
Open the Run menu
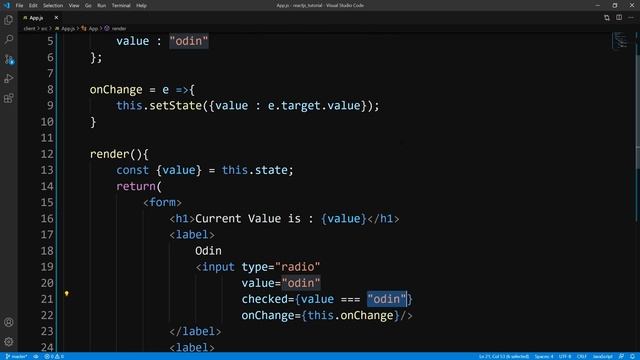102,5
